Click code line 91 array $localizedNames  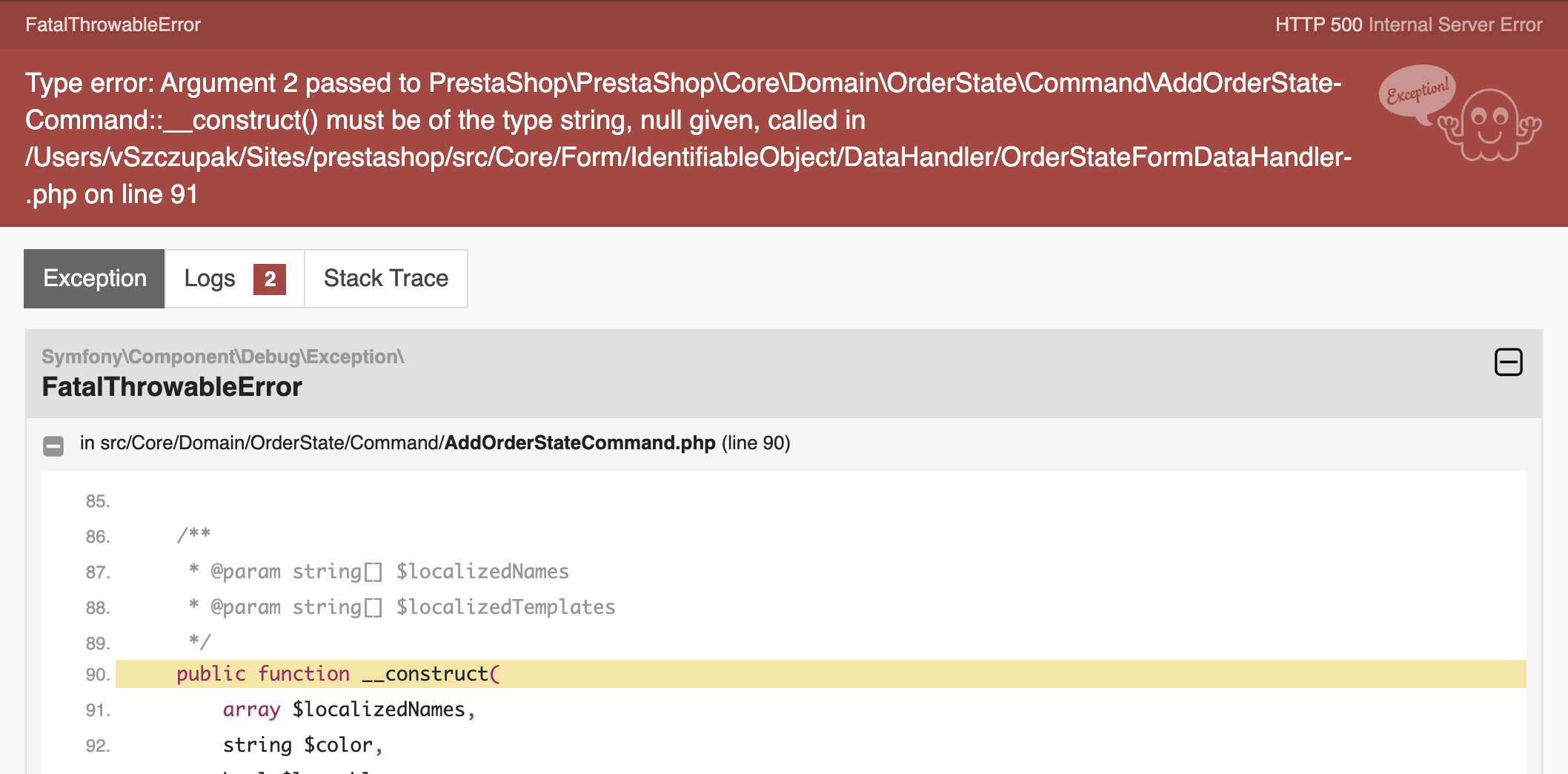(x=348, y=709)
